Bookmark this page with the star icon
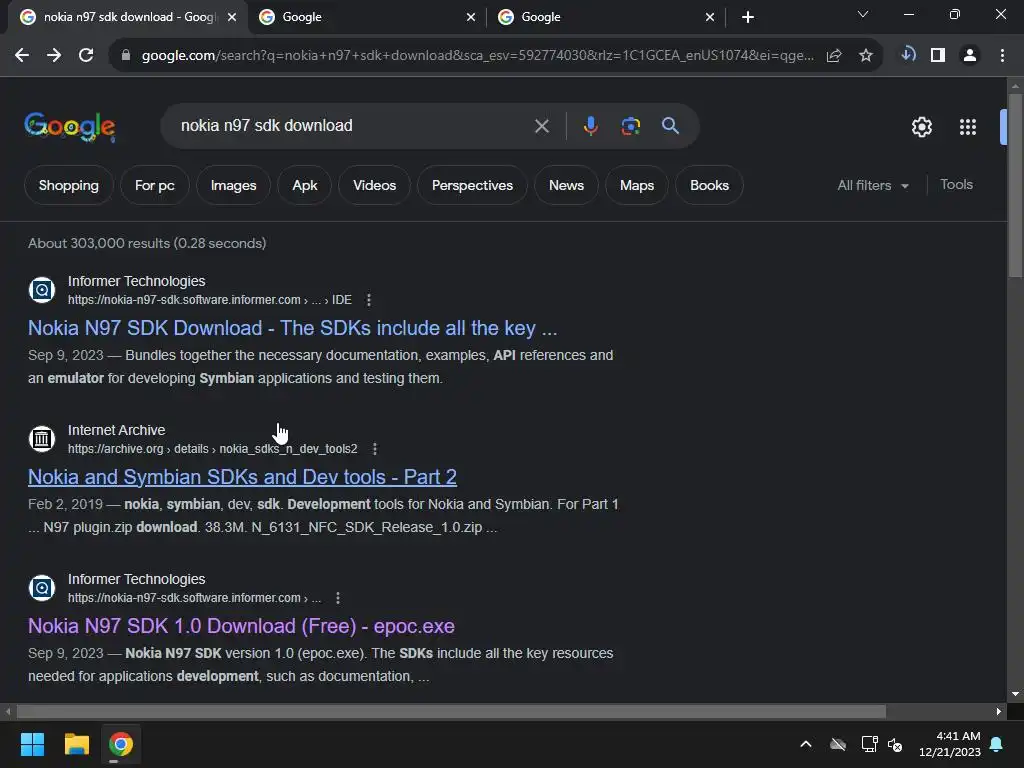Image resolution: width=1024 pixels, height=768 pixels. (x=866, y=56)
